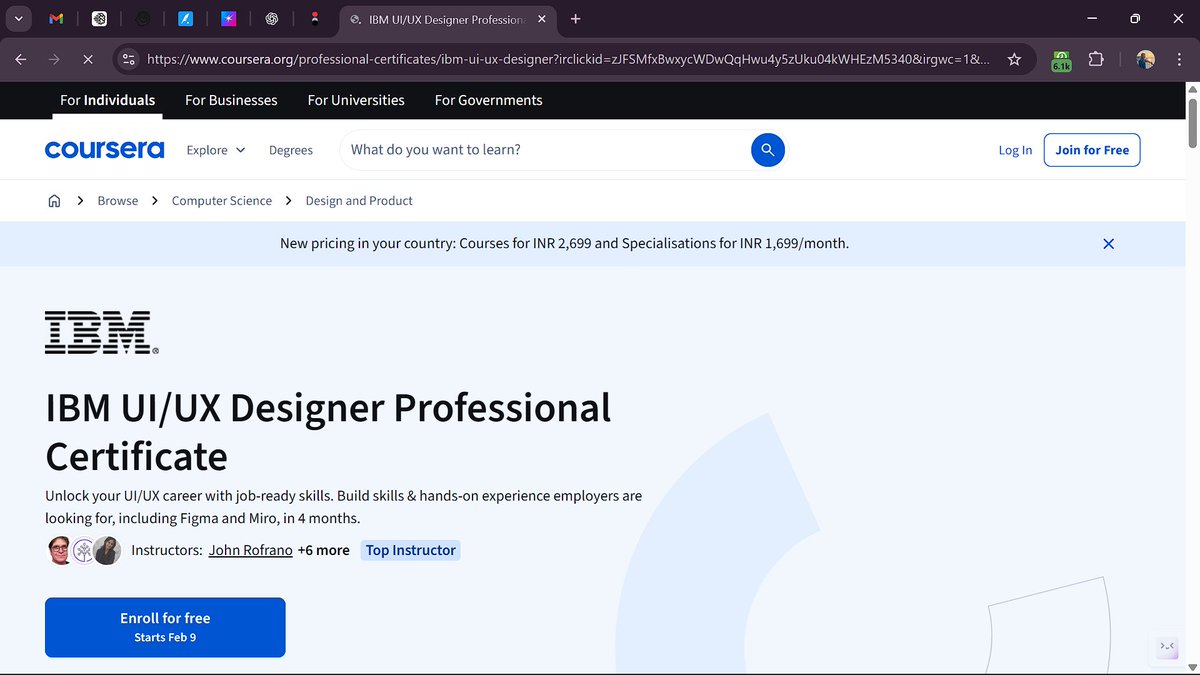This screenshot has width=1200, height=675.
Task: Close the IBM UI/UX Designer tab
Action: point(543,19)
